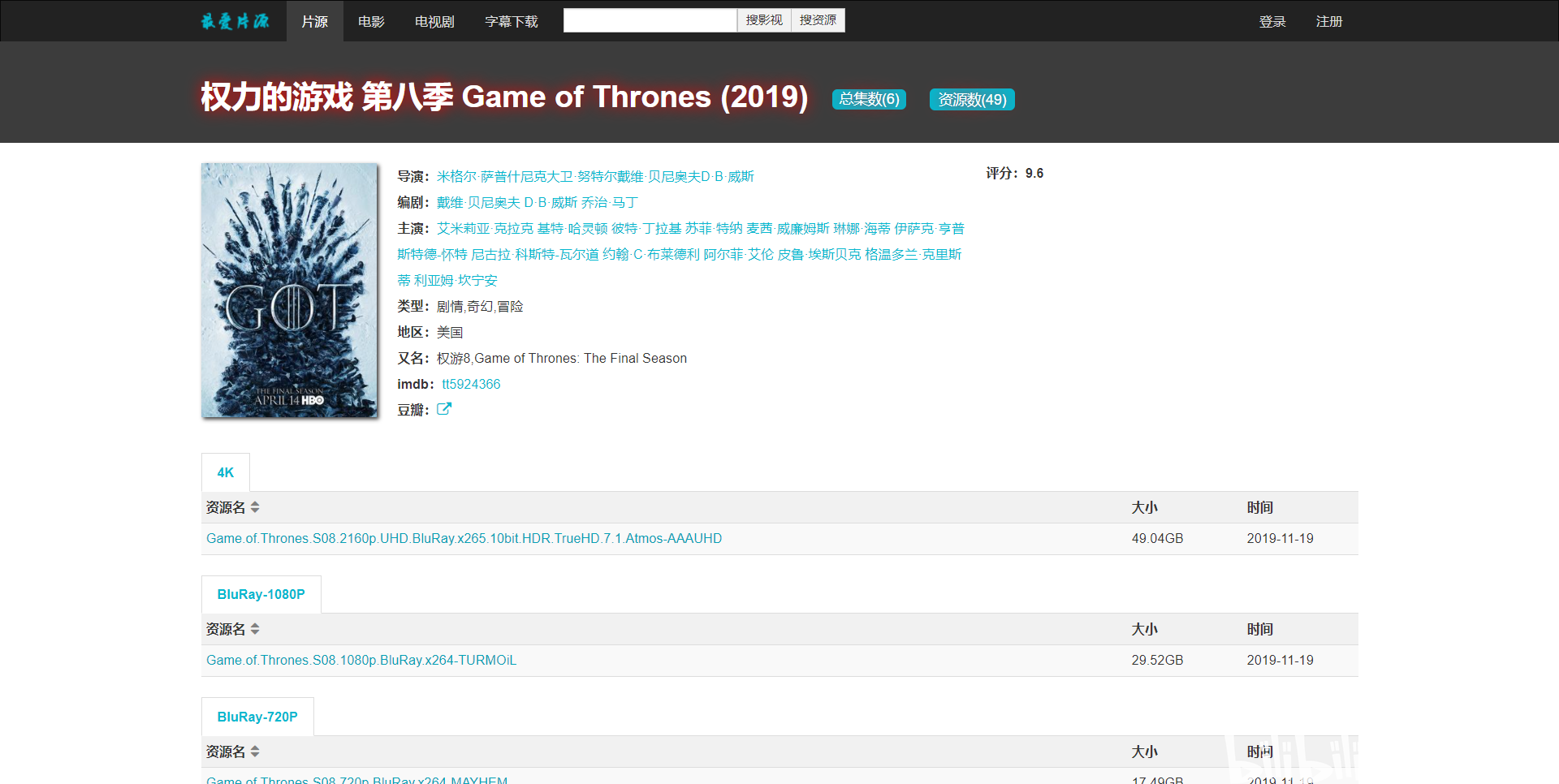Open the Game of Thrones poster image
Image resolution: width=1559 pixels, height=784 pixels.
[289, 291]
